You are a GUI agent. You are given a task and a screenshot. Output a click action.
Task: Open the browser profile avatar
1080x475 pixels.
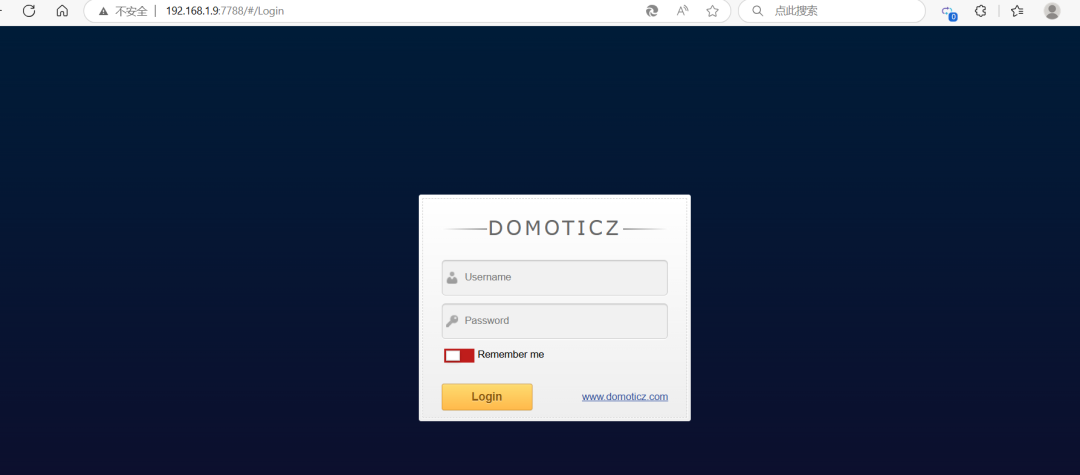[1052, 11]
